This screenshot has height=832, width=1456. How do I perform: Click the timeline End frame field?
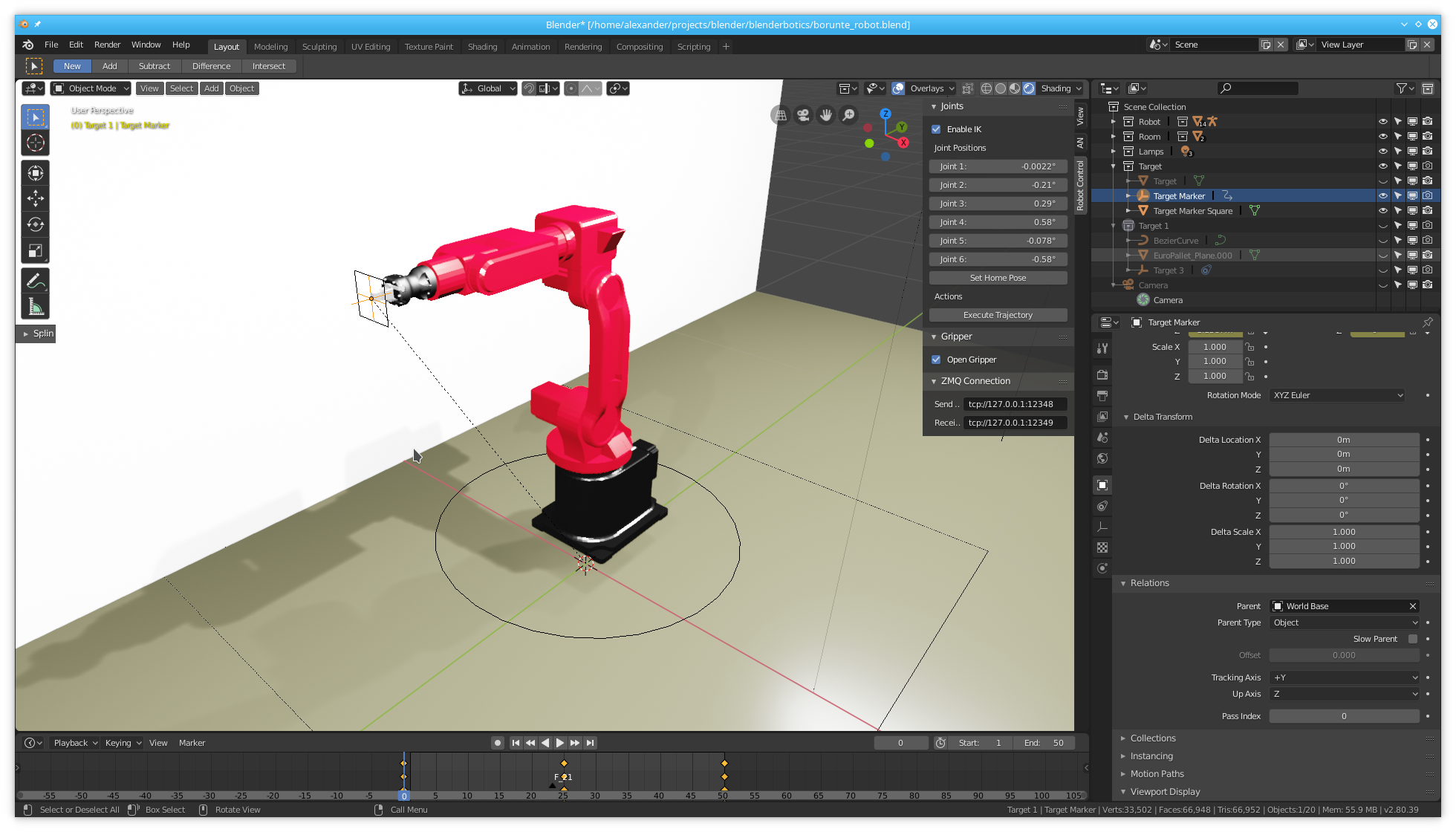[x=1044, y=743]
